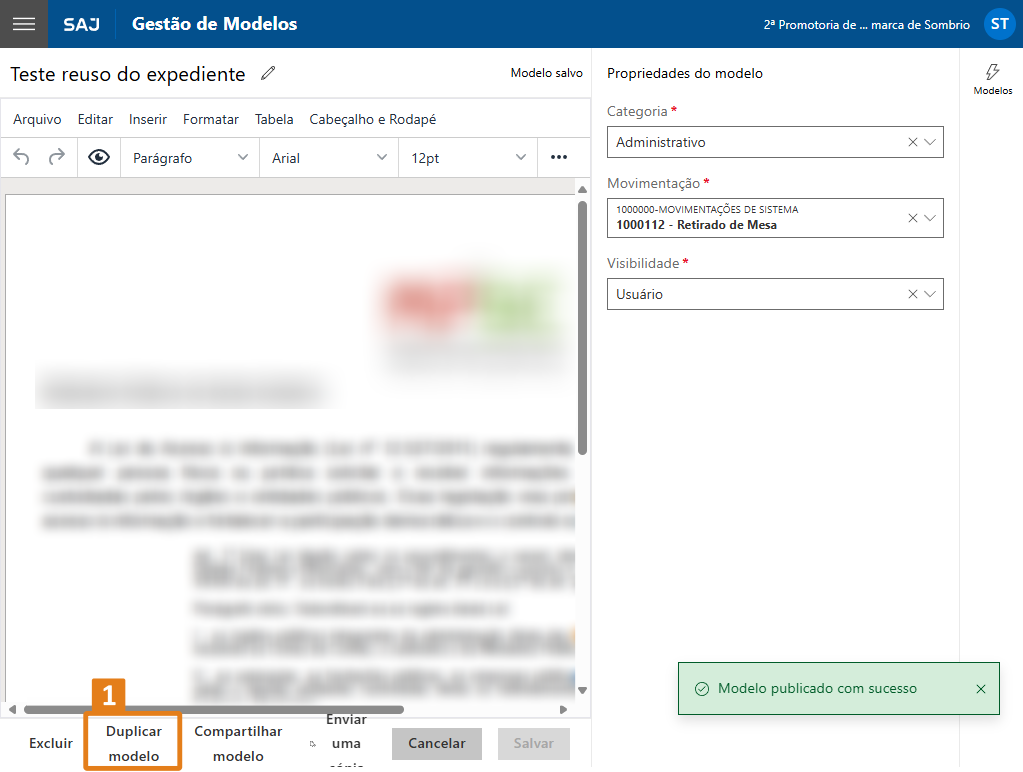1023x772 pixels.
Task: Expand the Movimentação dropdown
Action: (930, 218)
